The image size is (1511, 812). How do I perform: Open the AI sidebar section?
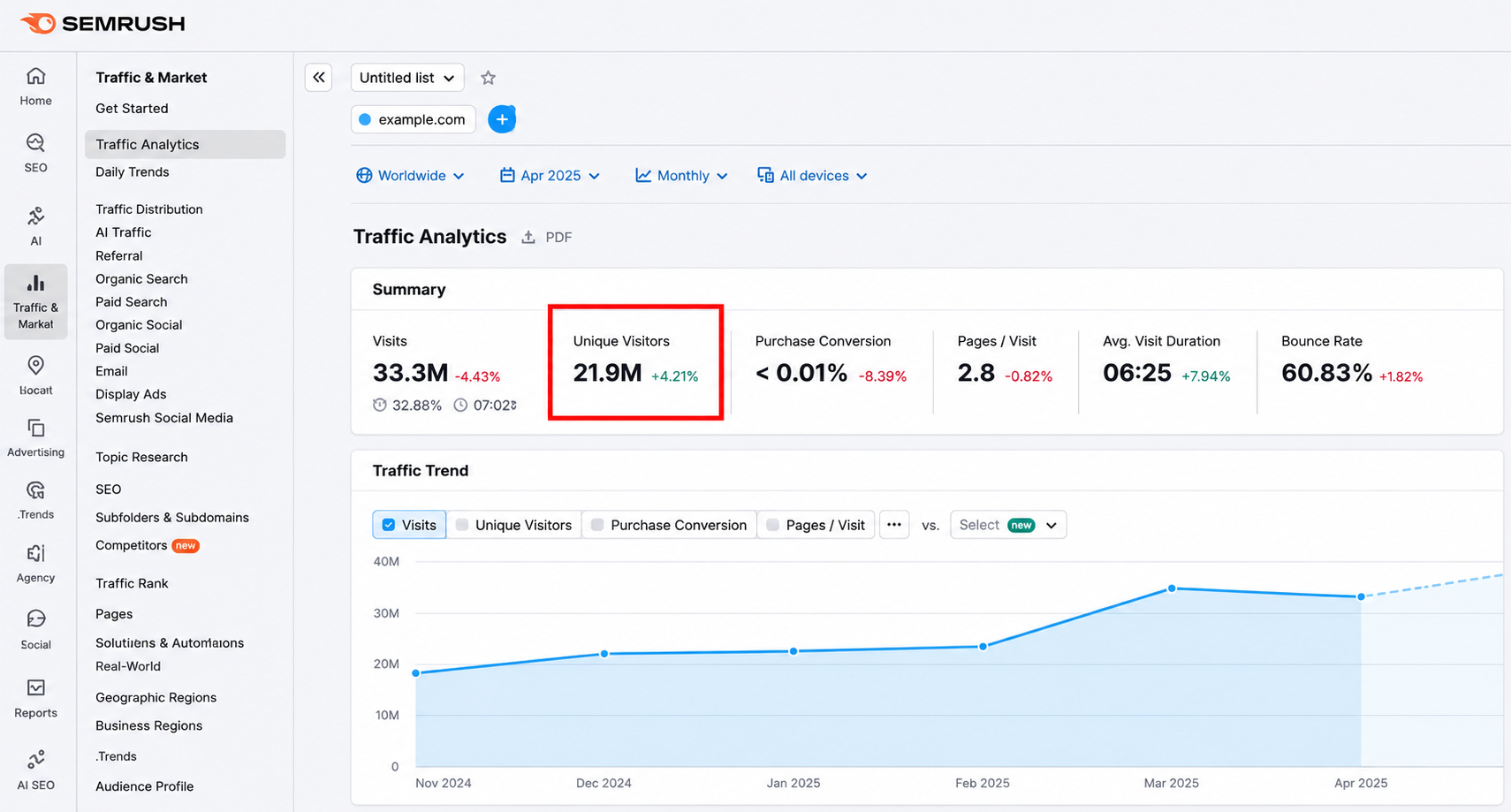[35, 226]
